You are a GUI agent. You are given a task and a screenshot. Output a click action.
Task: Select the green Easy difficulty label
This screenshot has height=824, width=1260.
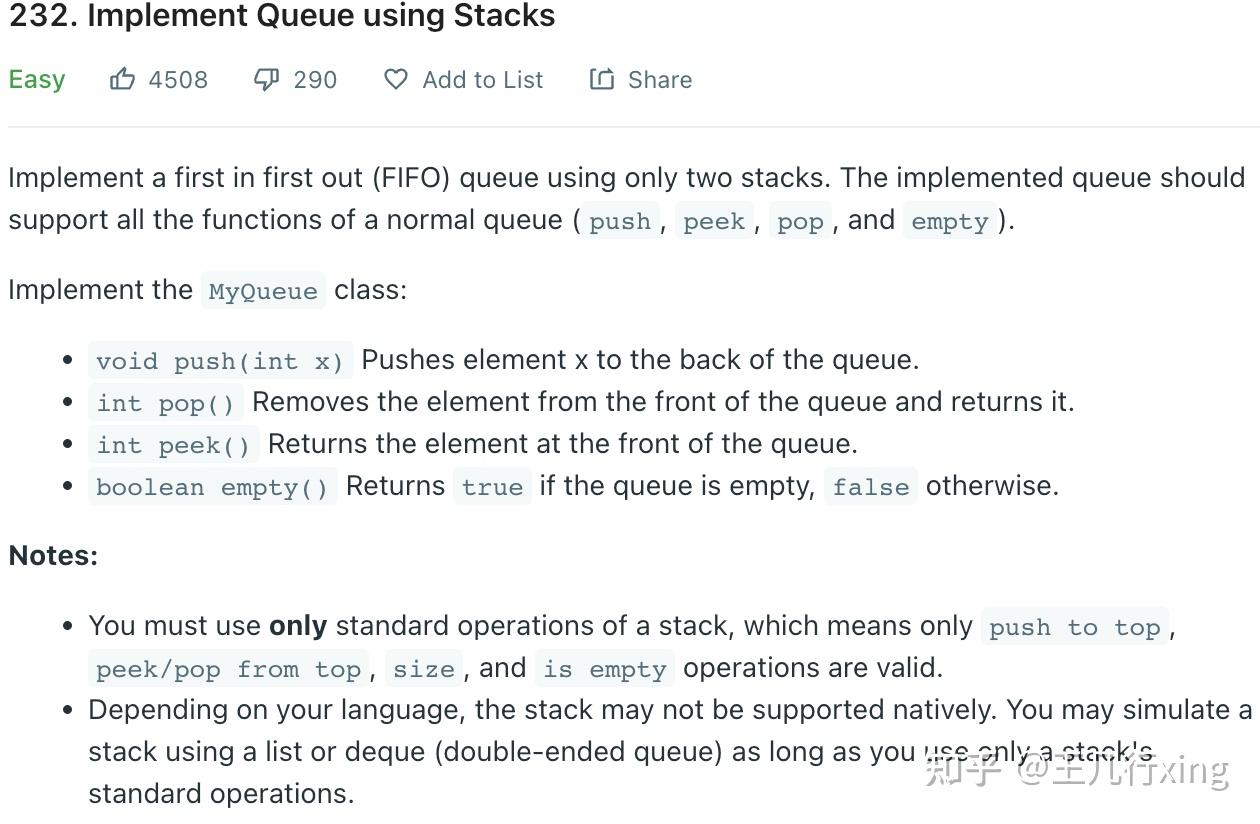coord(36,79)
